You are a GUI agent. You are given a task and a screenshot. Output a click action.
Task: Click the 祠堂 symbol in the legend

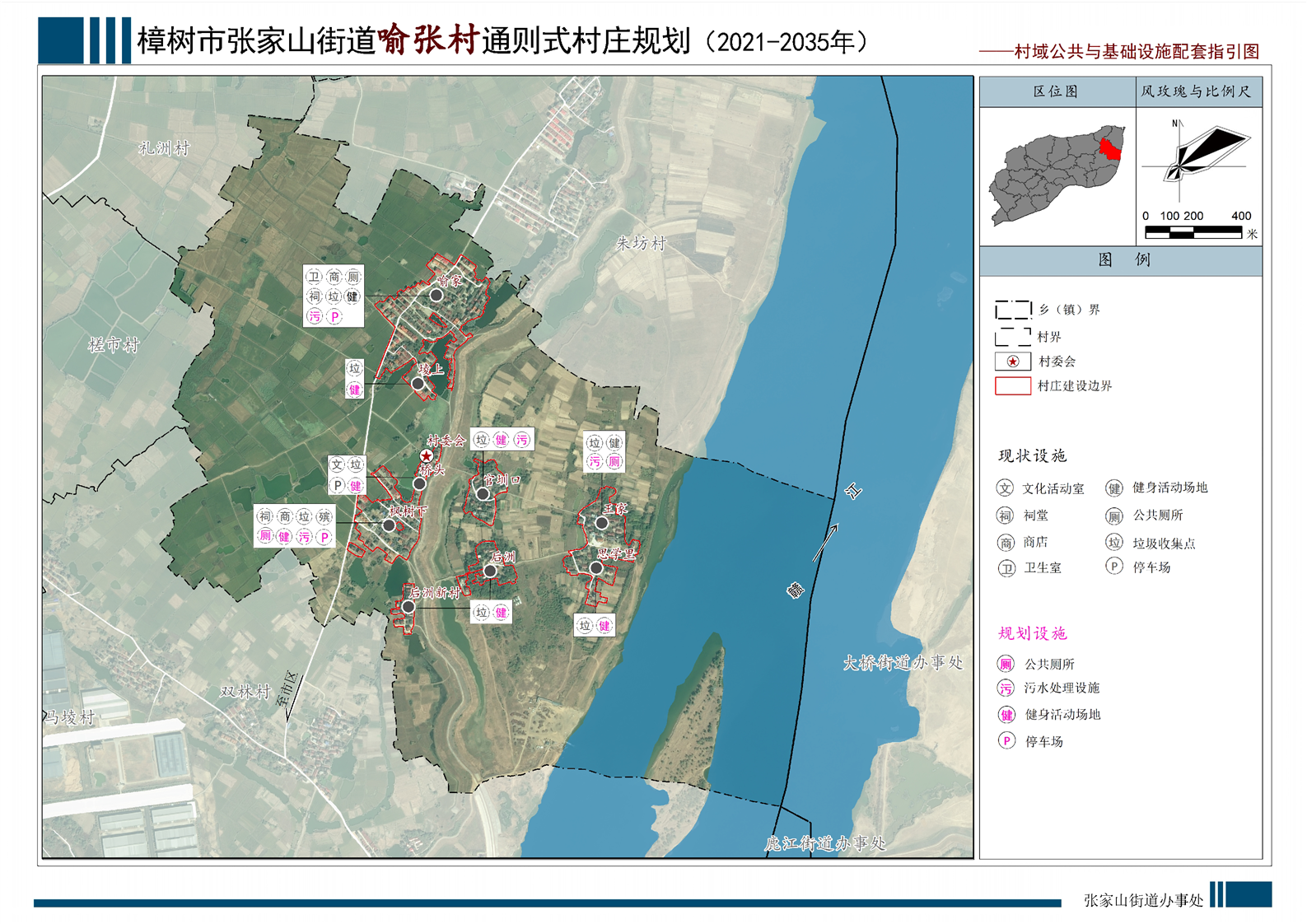[1005, 516]
